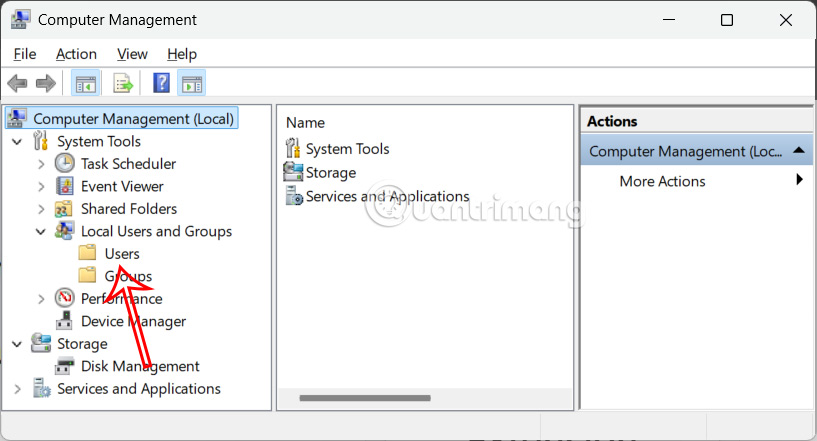This screenshot has width=817, height=441.
Task: Click Storage icon in Name list
Action: click(x=293, y=172)
